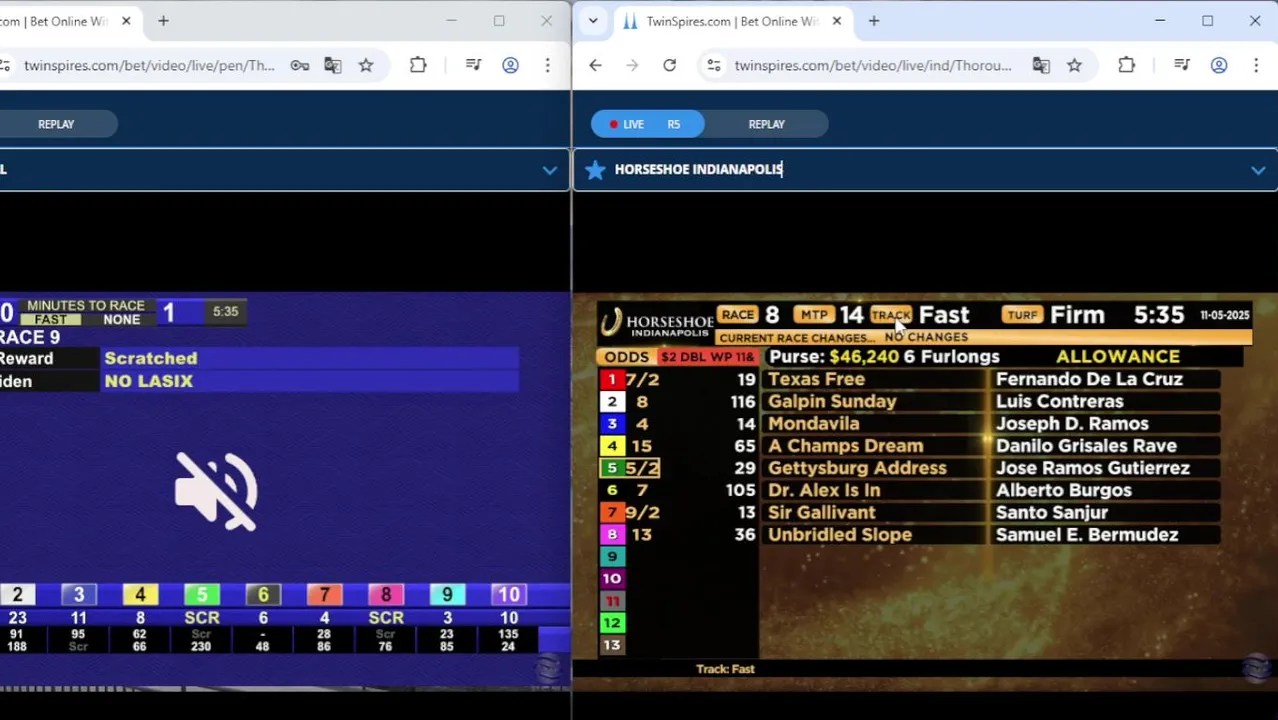The height and width of the screenshot is (720, 1278).
Task: Click horse name Galpin Sunday
Action: 832,401
